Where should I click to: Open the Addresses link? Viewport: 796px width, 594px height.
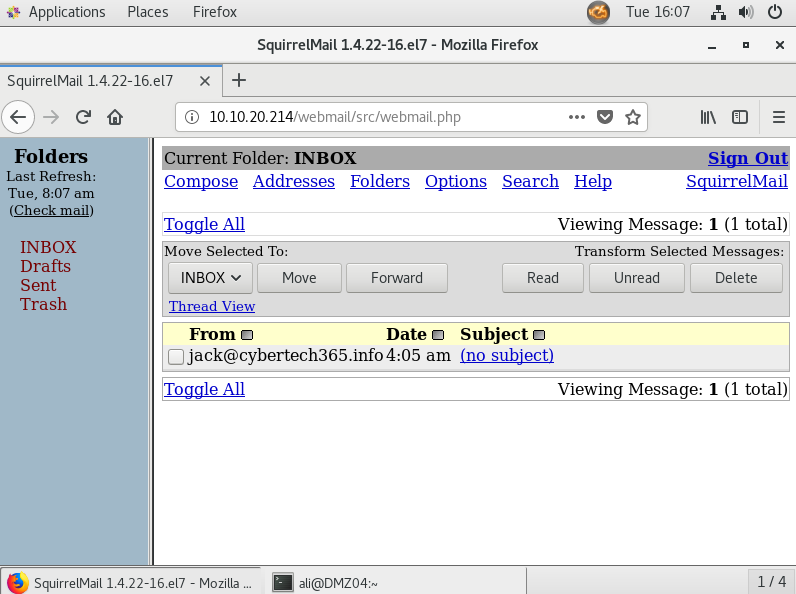[x=294, y=181]
